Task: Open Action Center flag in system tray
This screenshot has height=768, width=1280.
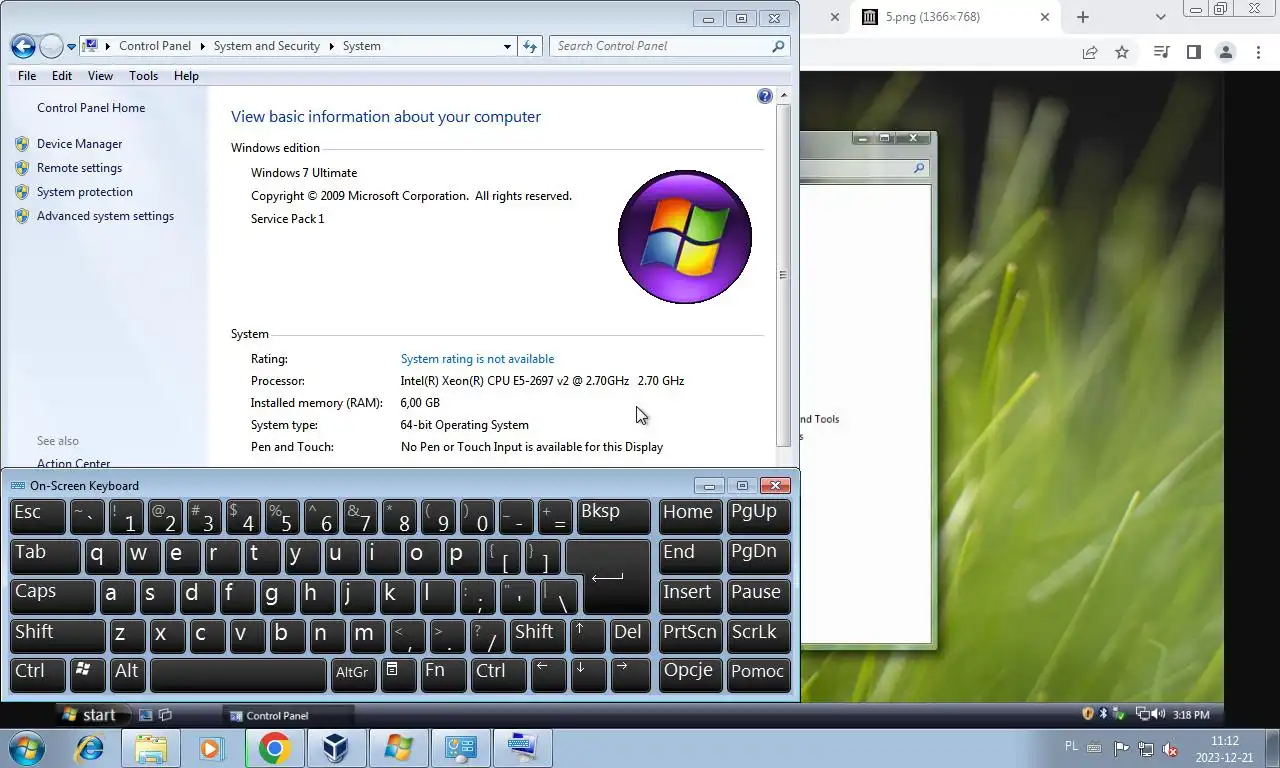Action: click(x=1121, y=748)
